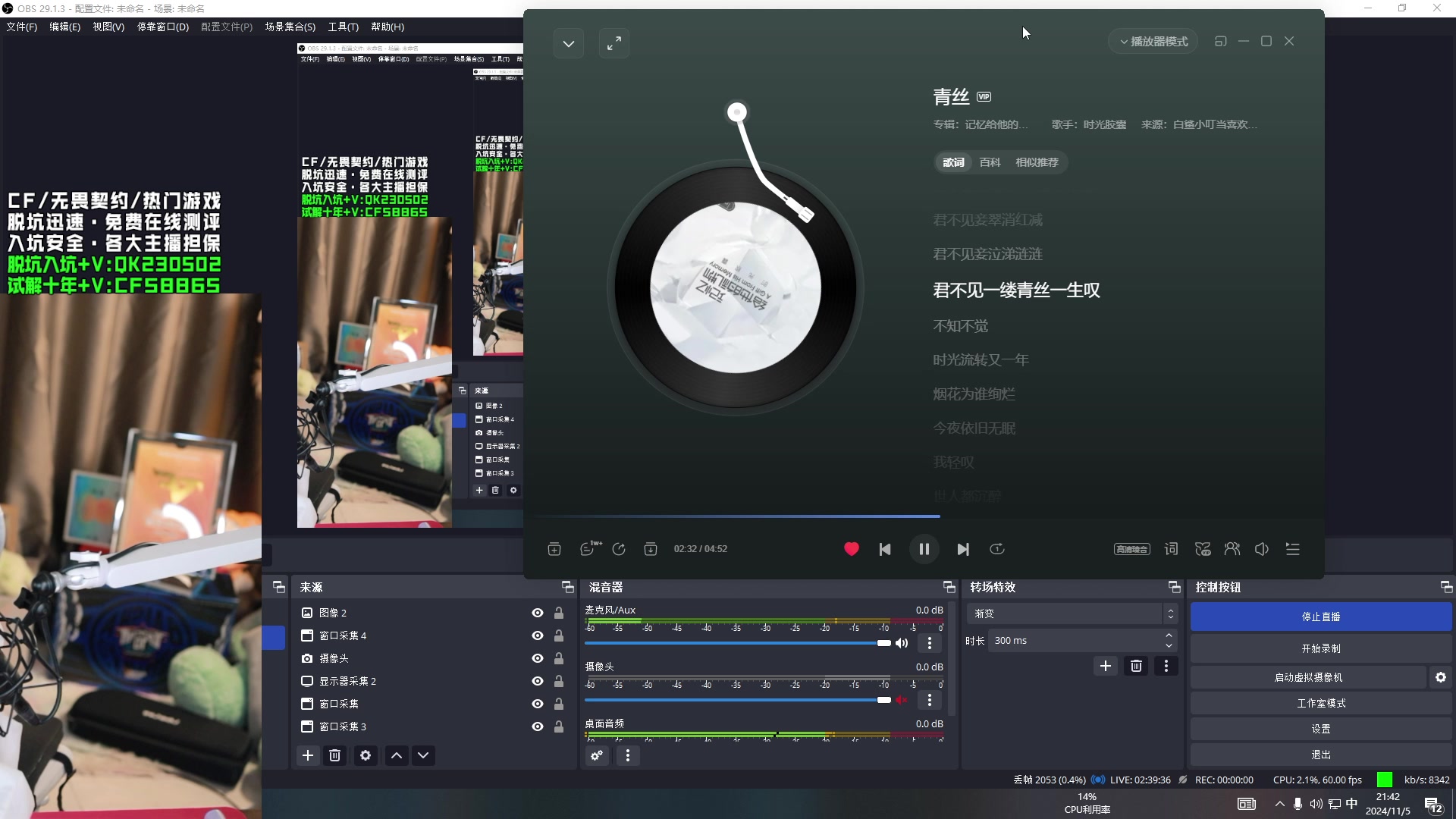Toggle visibility of 图像 2 source
The width and height of the screenshot is (1456, 819).
tap(537, 613)
